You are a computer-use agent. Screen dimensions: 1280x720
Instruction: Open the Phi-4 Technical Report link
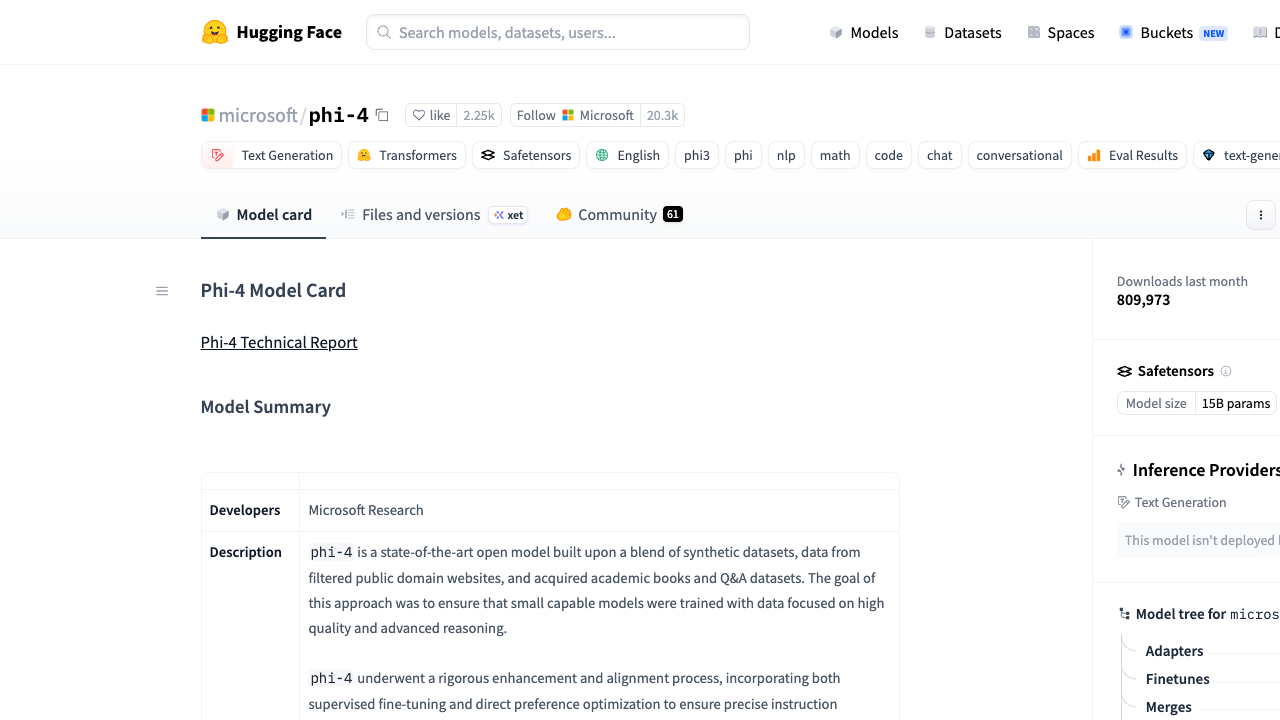(279, 342)
